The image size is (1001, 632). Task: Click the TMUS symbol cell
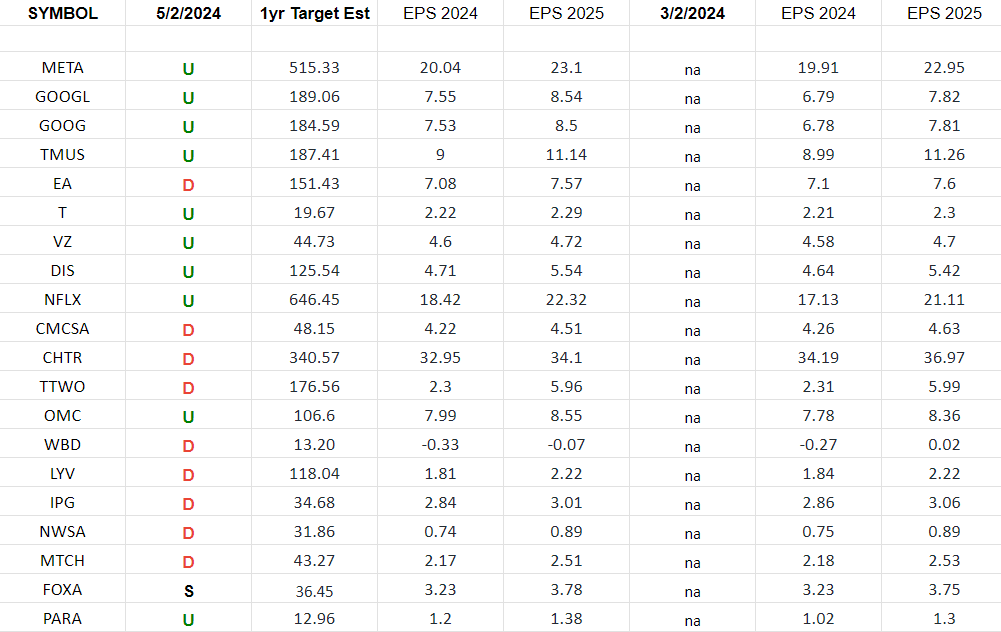(x=63, y=155)
